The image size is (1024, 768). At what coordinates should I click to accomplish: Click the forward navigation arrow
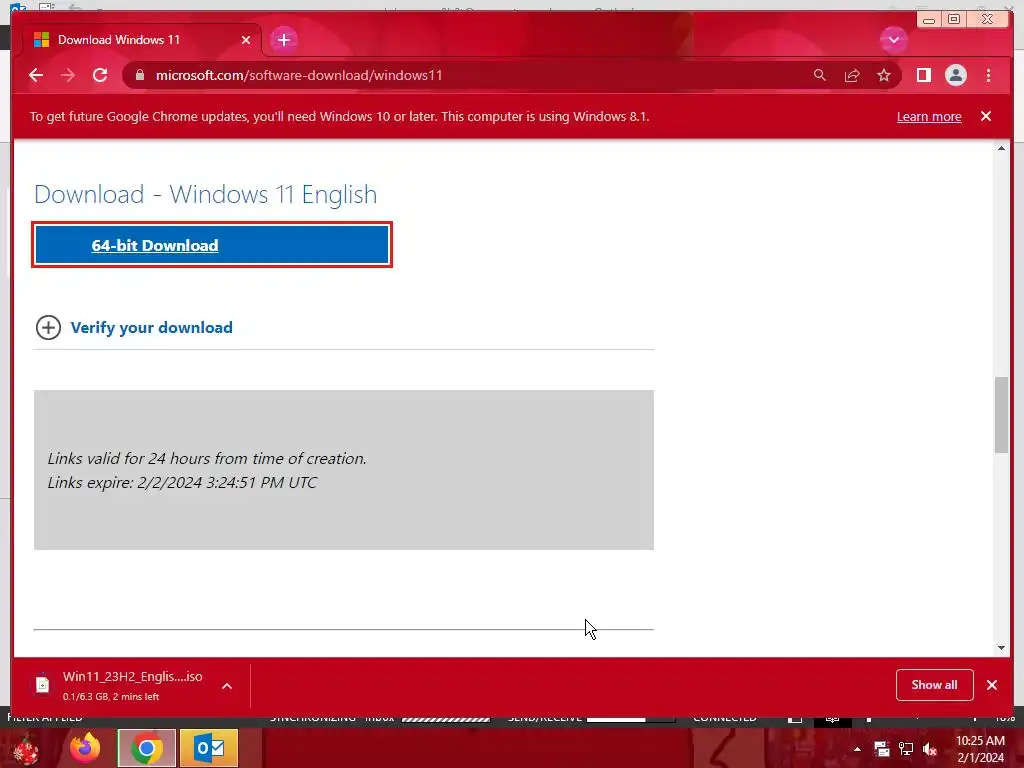68,75
